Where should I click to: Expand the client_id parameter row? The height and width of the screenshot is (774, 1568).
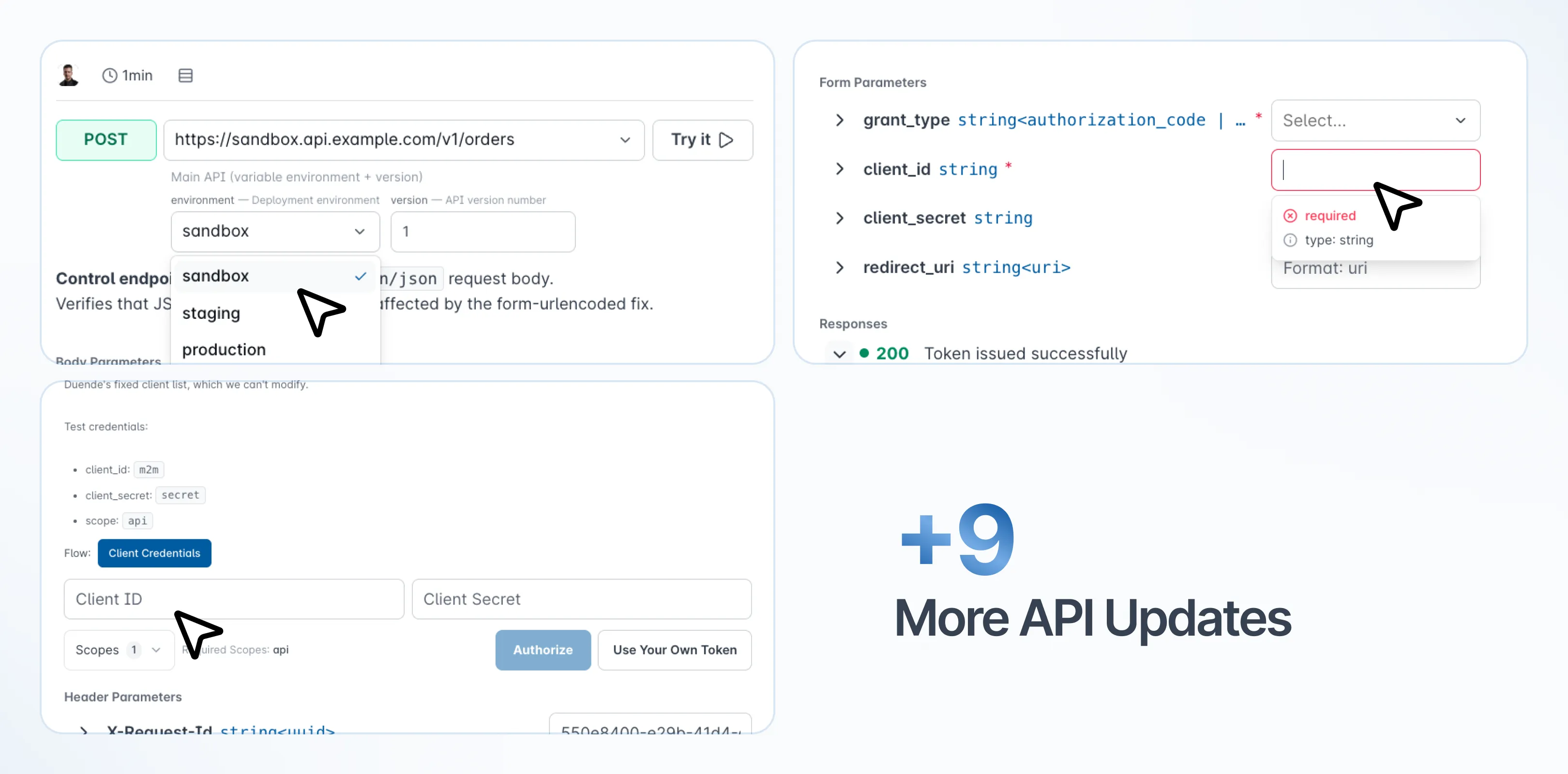click(x=840, y=169)
